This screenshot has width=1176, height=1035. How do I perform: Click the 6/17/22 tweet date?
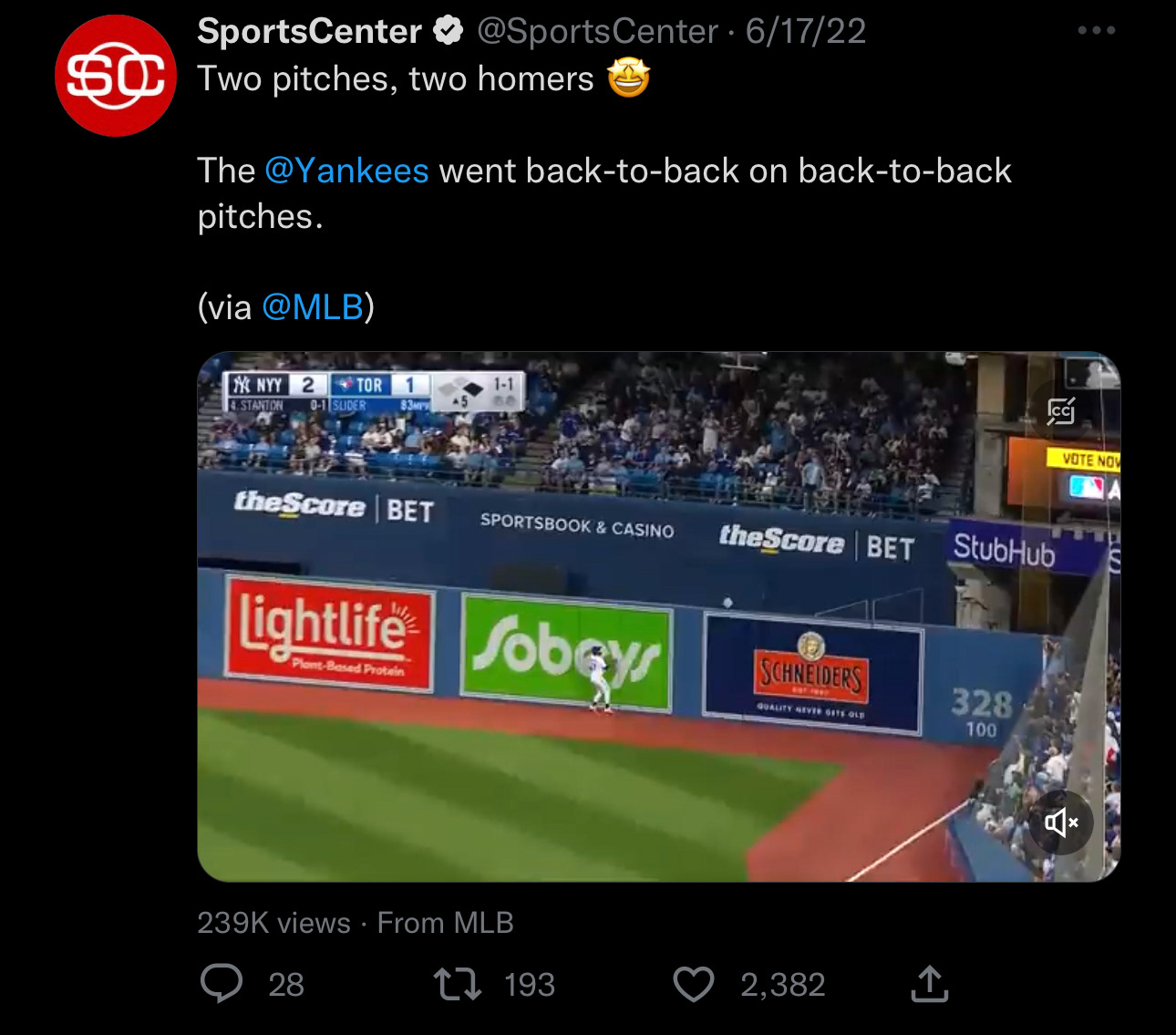[806, 32]
